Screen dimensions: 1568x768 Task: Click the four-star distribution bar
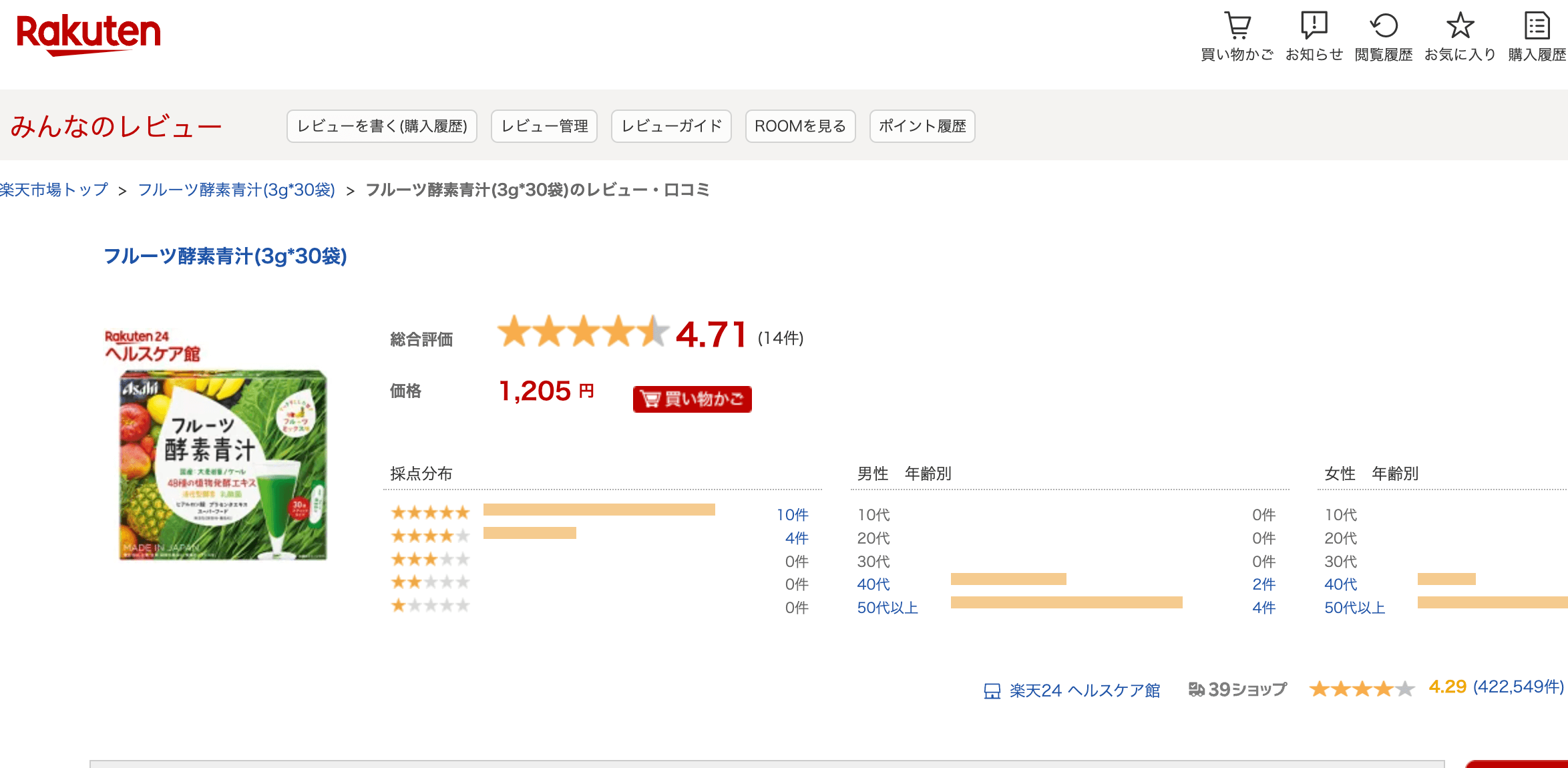click(530, 533)
